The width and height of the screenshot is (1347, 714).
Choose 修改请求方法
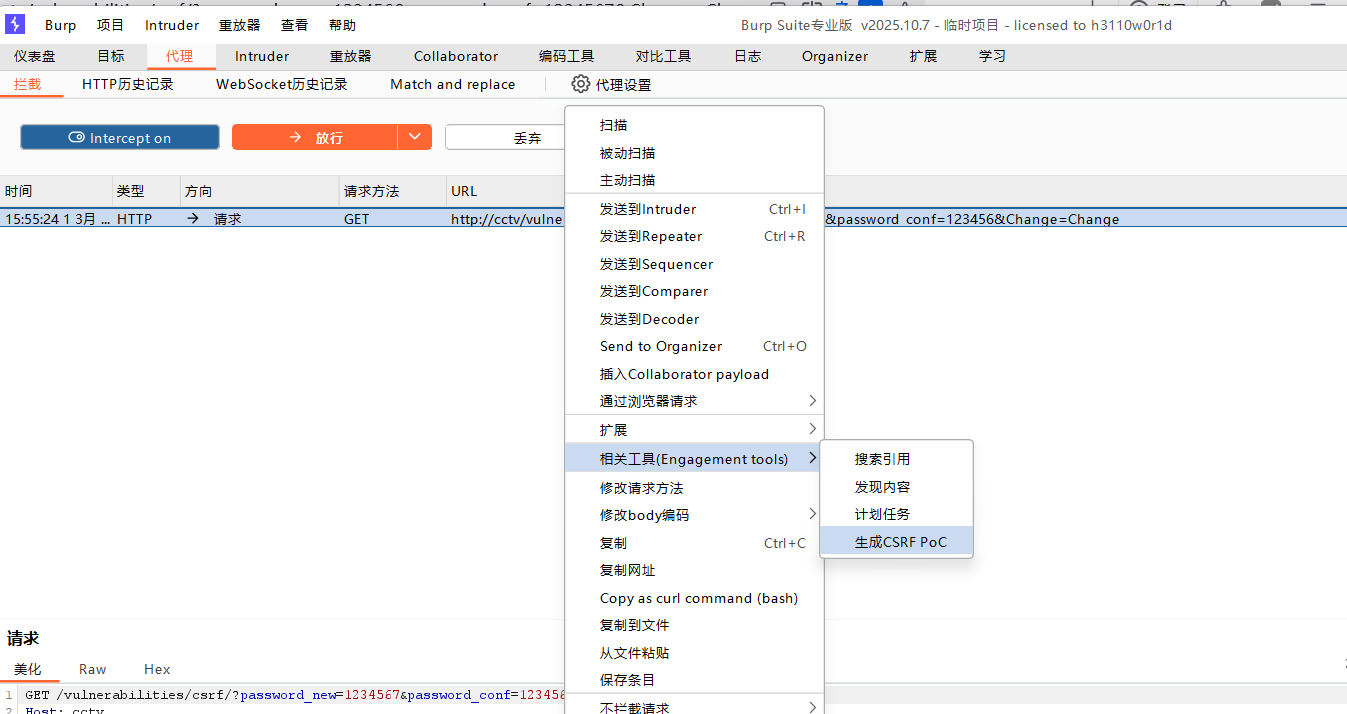[x=694, y=488]
